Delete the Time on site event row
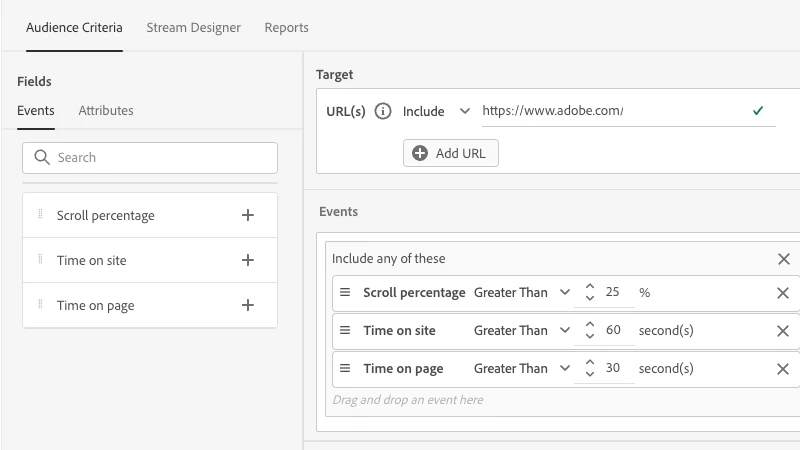Image resolution: width=800 pixels, height=450 pixels. (783, 331)
